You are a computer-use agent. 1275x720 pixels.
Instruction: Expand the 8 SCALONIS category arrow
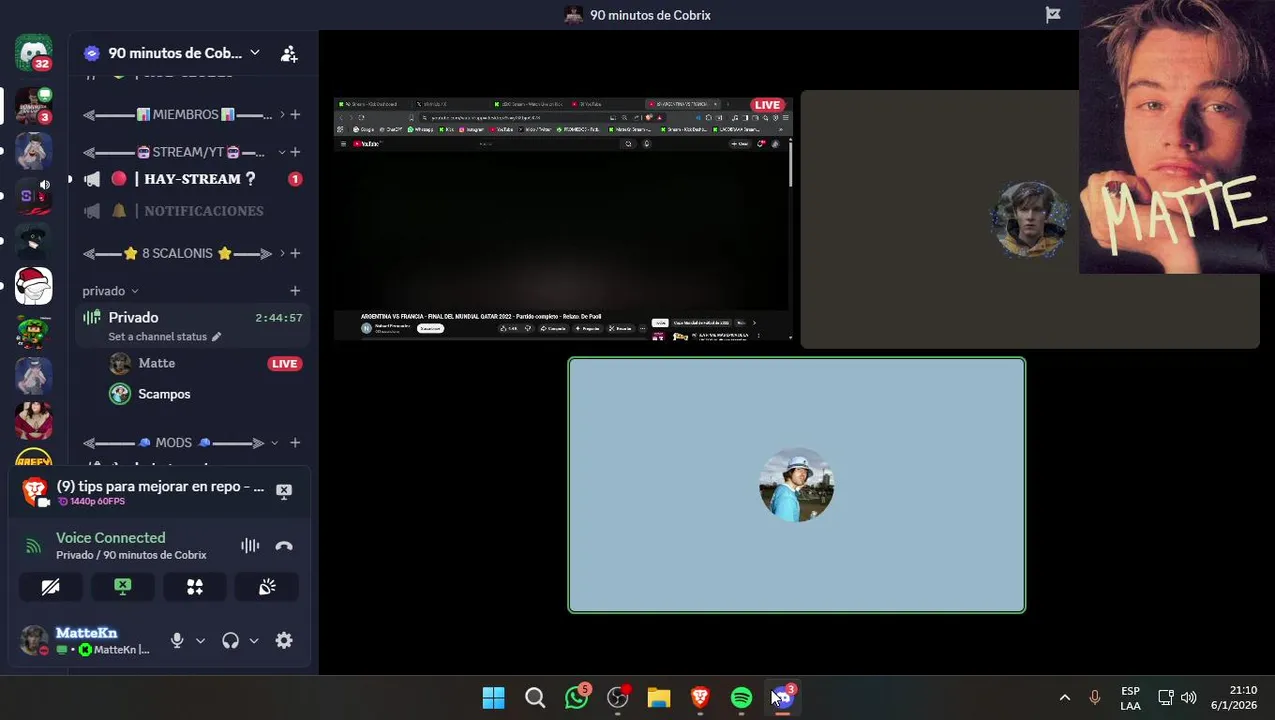coord(282,253)
